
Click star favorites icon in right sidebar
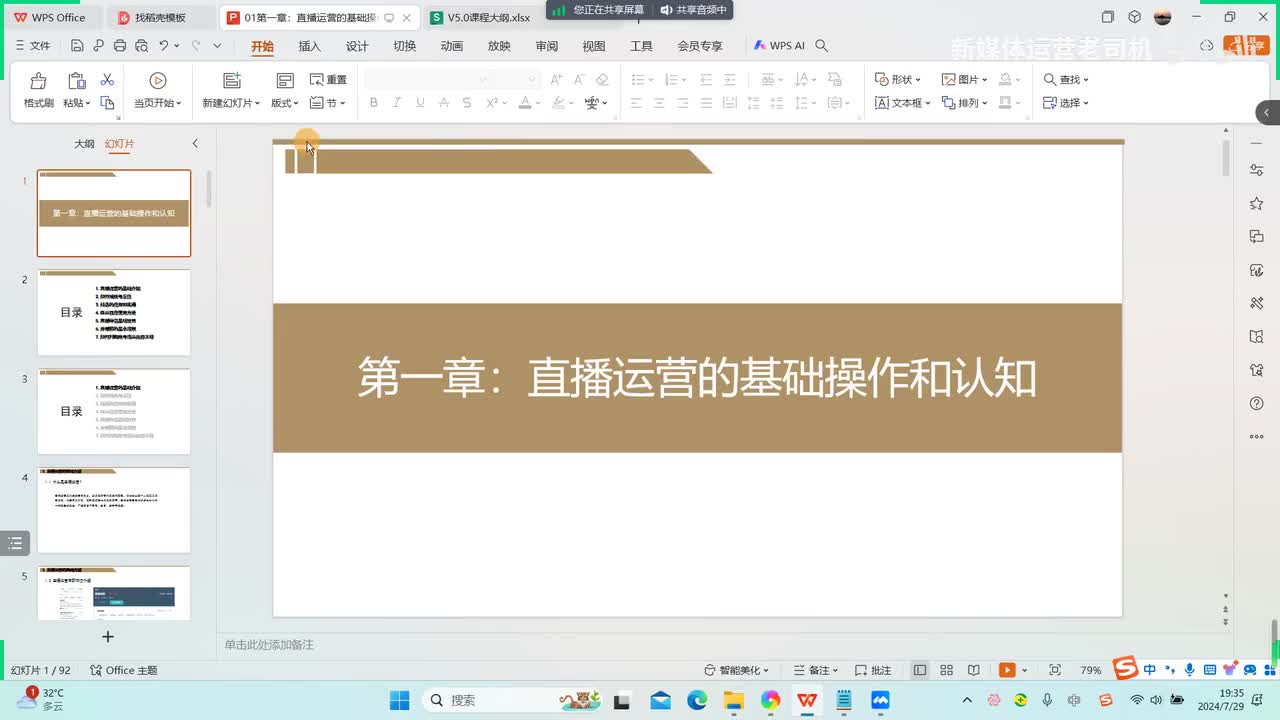pos(1257,204)
